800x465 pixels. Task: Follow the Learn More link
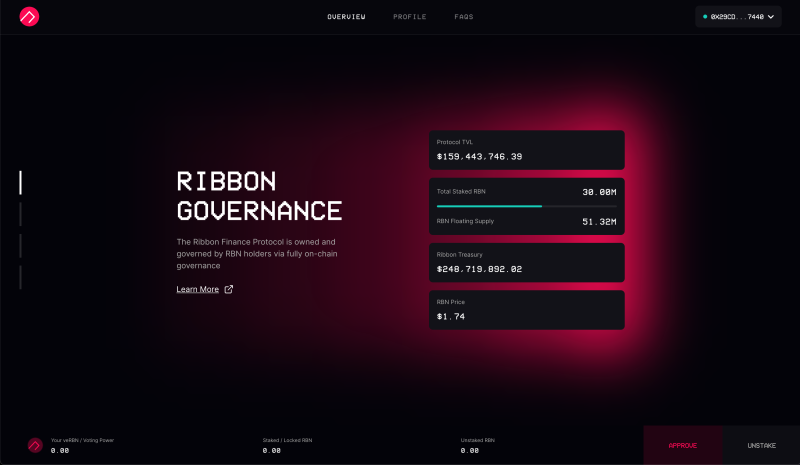(x=197, y=289)
